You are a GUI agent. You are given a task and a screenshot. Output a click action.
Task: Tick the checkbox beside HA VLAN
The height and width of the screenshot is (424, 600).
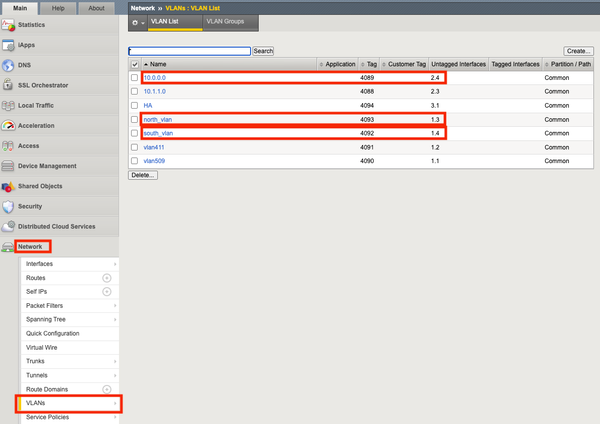pos(135,105)
